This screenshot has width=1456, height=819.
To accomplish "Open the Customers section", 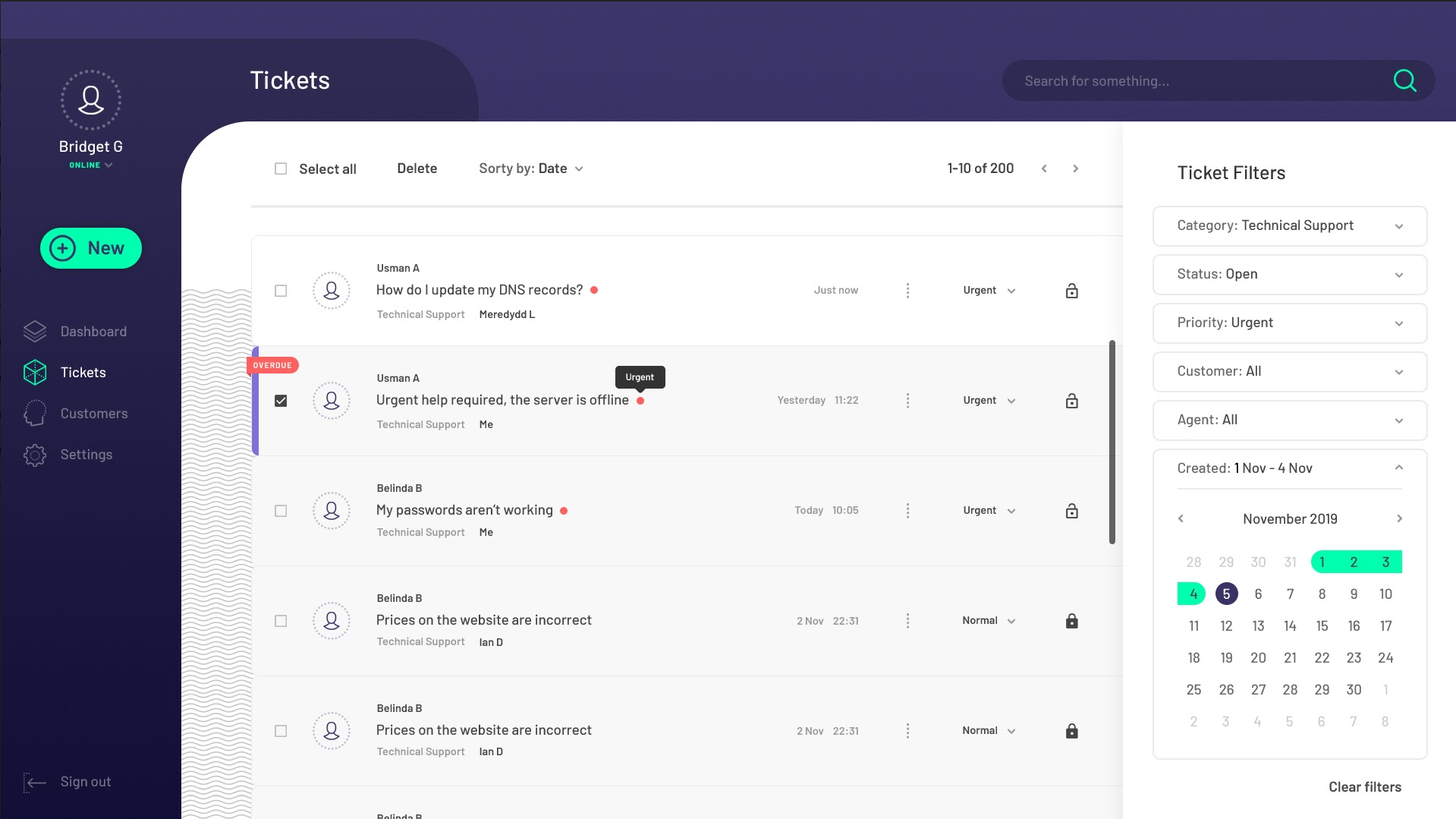I will 94,413.
